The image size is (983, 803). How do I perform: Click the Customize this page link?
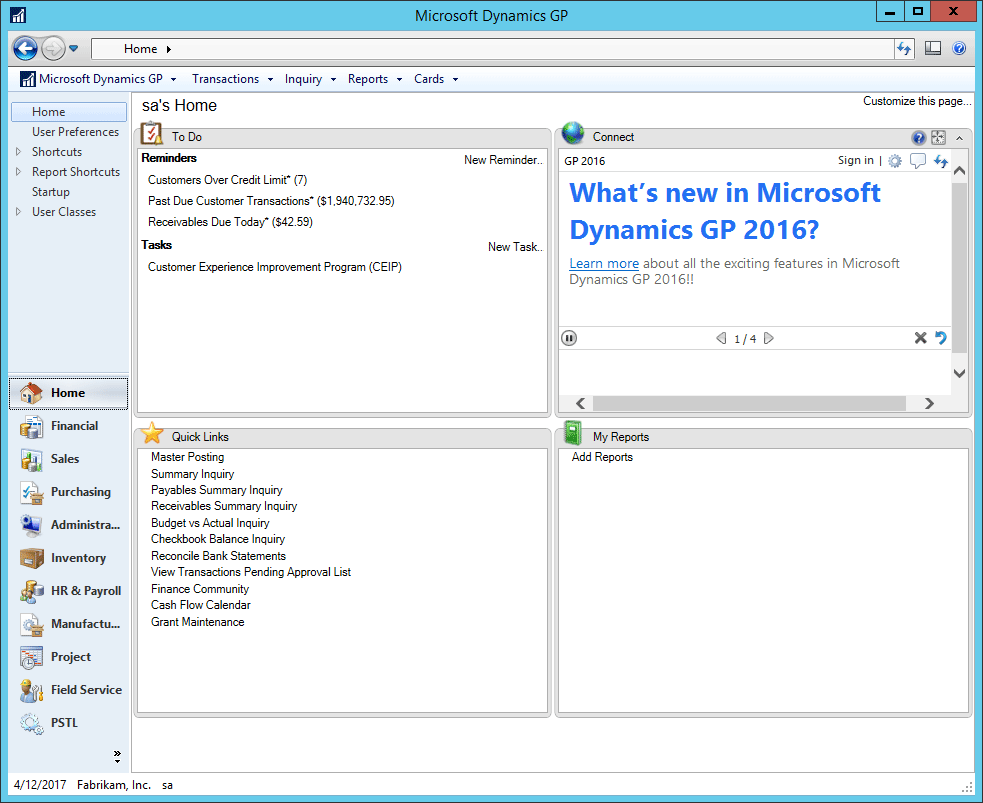917,101
